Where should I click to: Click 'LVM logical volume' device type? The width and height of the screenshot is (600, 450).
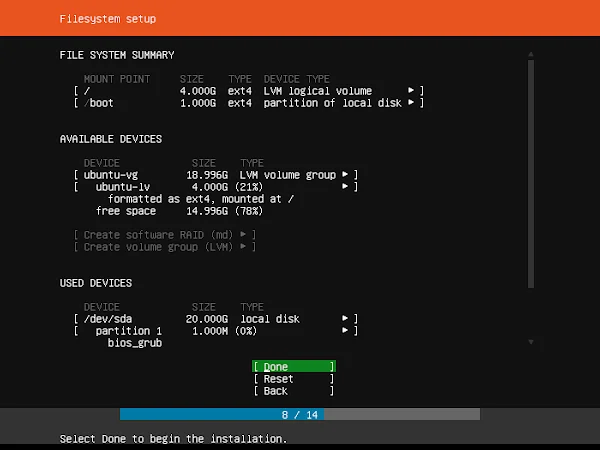318,91
